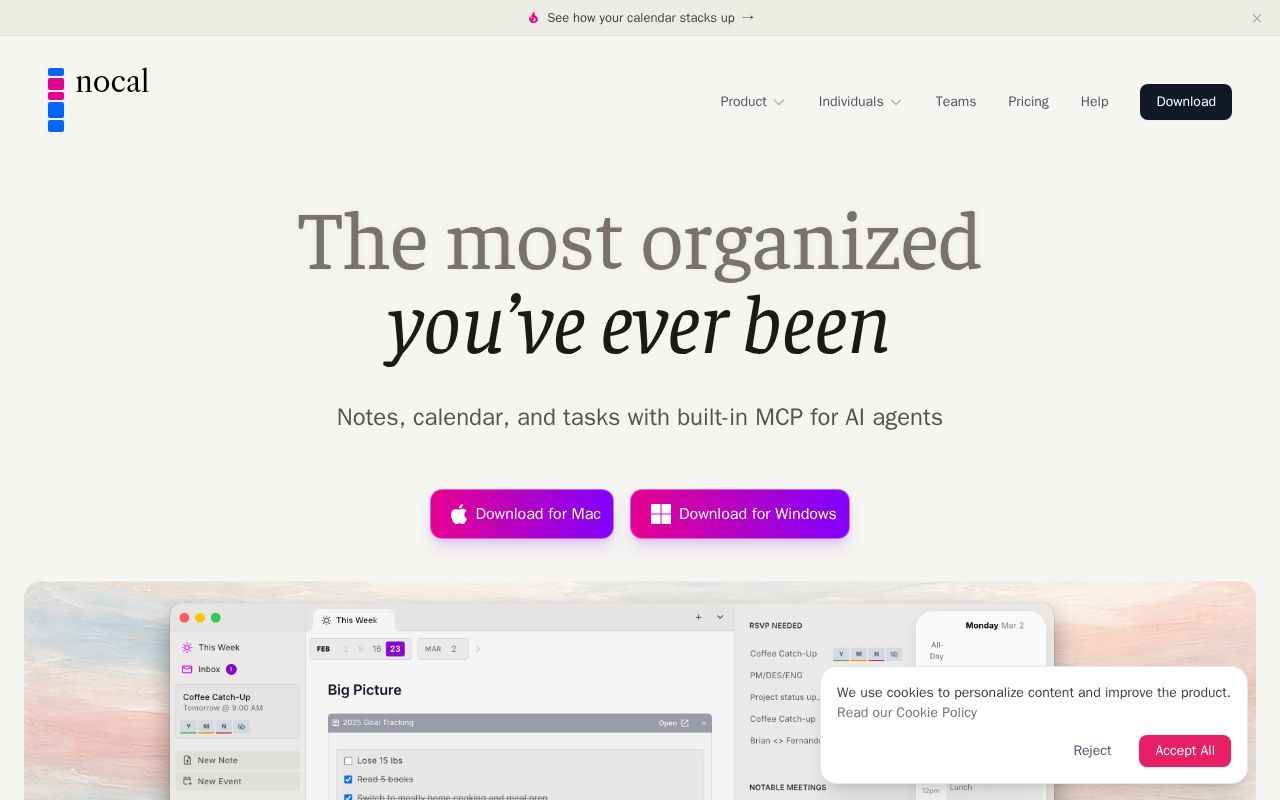This screenshot has width=1280, height=800.
Task: Hide sidebar Coffee Catch-Up card via eye icon
Action: pyautogui.click(x=241, y=727)
